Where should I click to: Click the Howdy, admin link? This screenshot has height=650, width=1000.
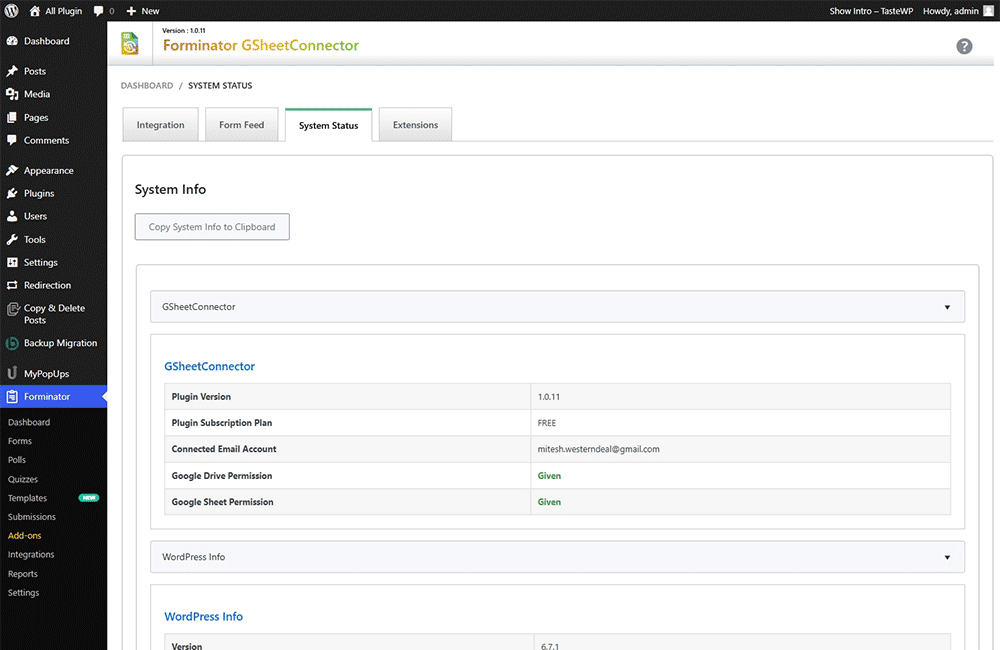point(950,11)
